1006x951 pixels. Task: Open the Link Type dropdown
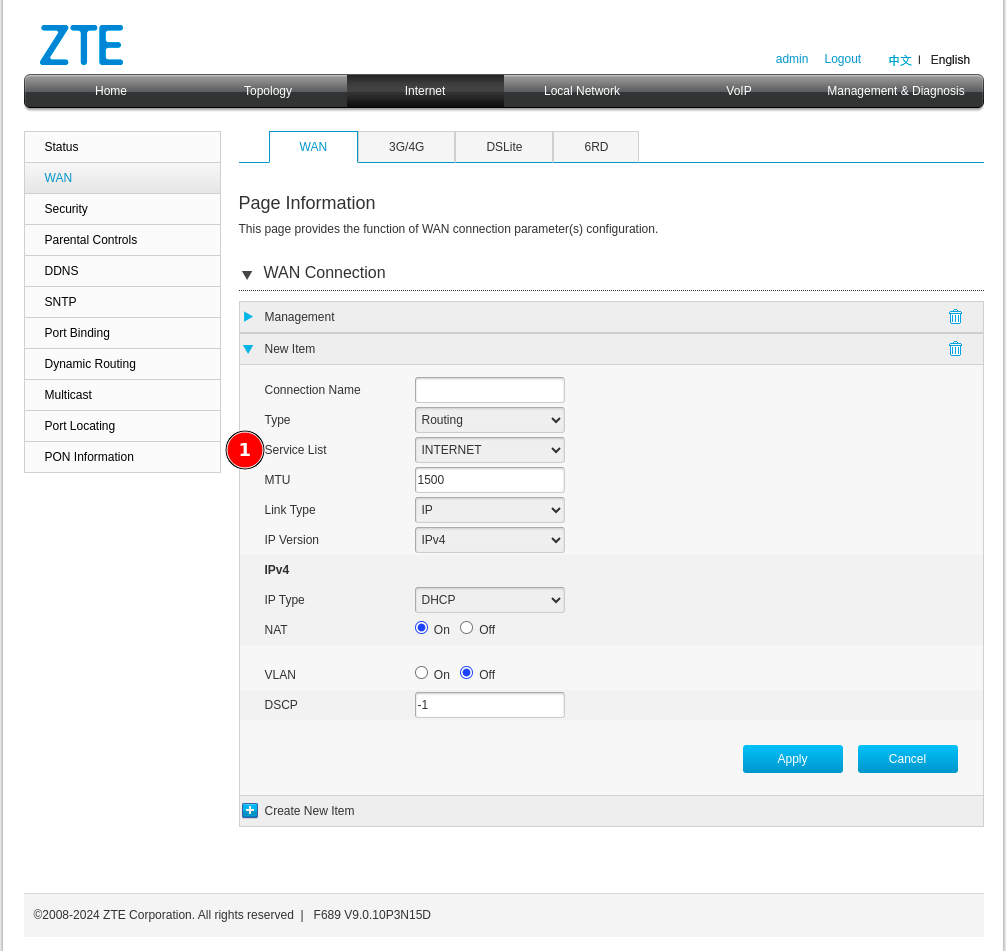tap(489, 510)
